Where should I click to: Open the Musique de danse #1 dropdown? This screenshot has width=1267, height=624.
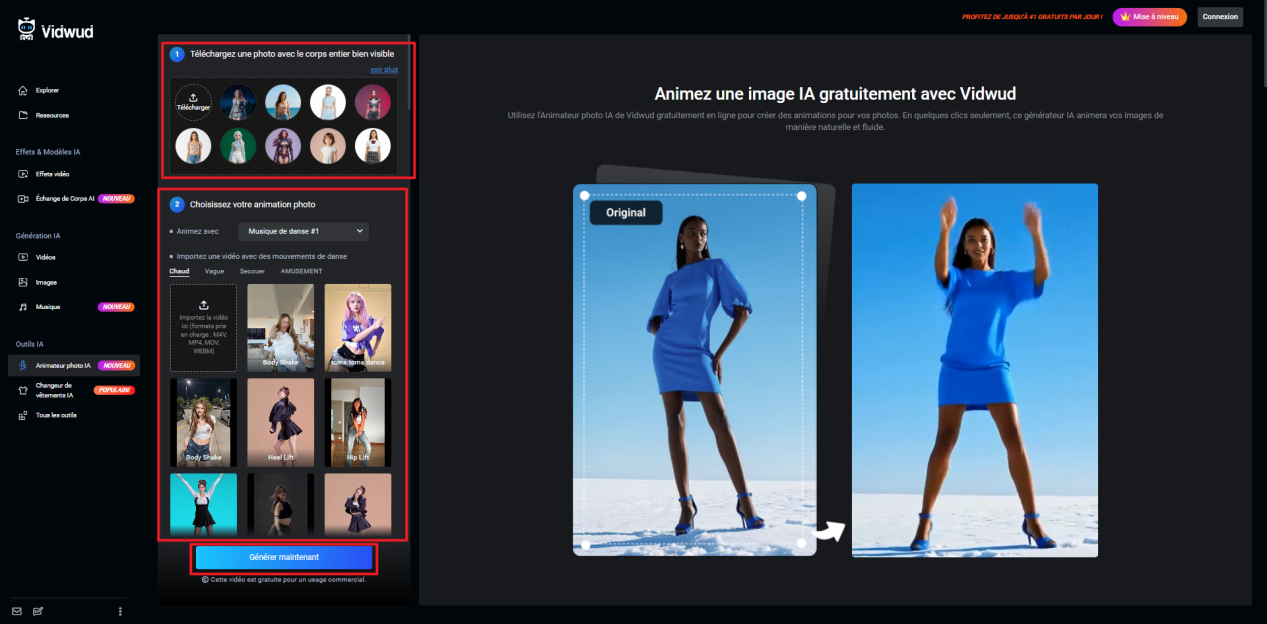coord(302,231)
